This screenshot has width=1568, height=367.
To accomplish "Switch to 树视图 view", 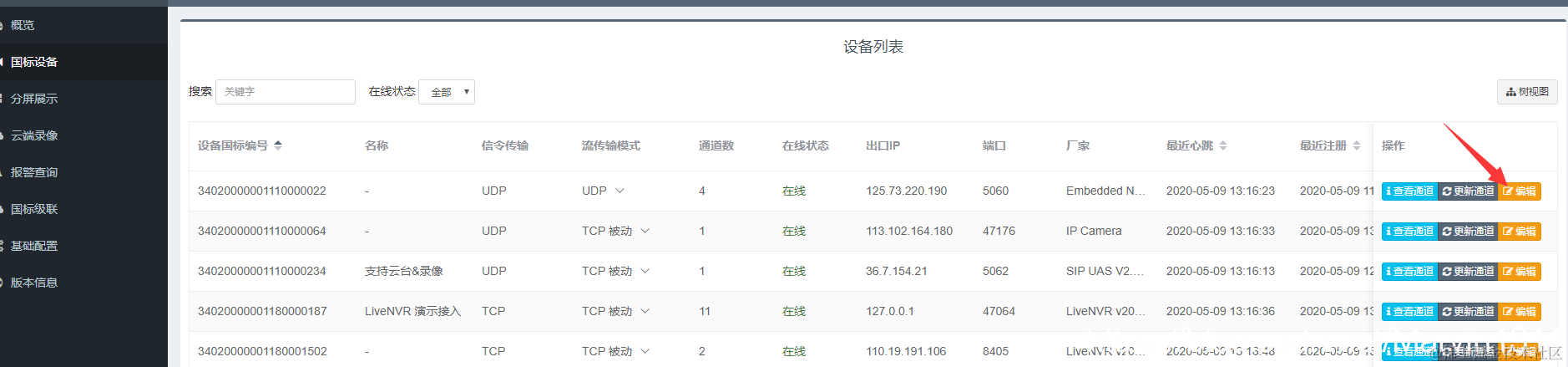I will (x=1527, y=92).
